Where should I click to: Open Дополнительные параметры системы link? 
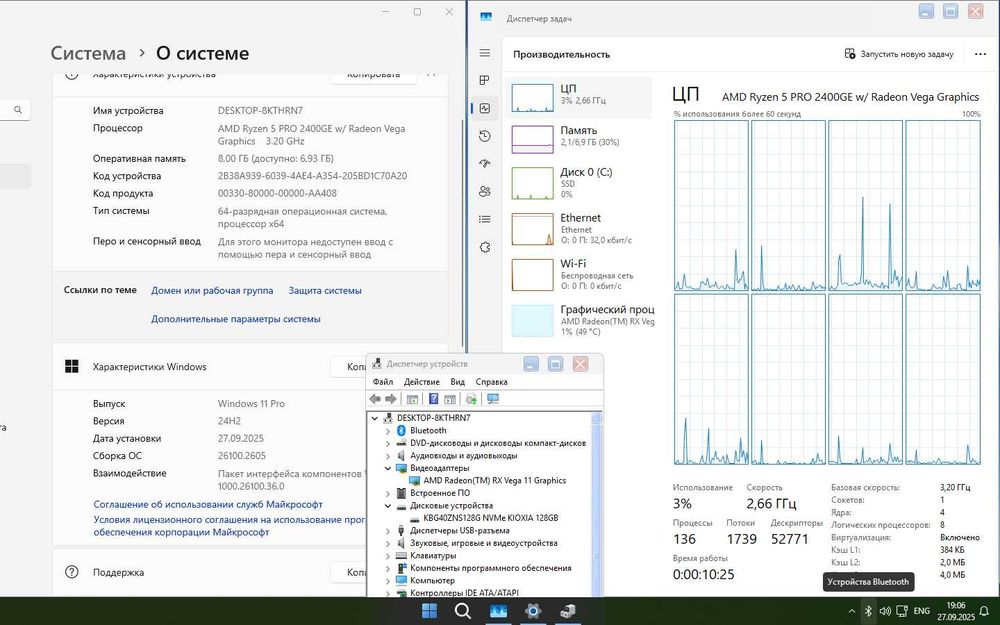point(235,319)
